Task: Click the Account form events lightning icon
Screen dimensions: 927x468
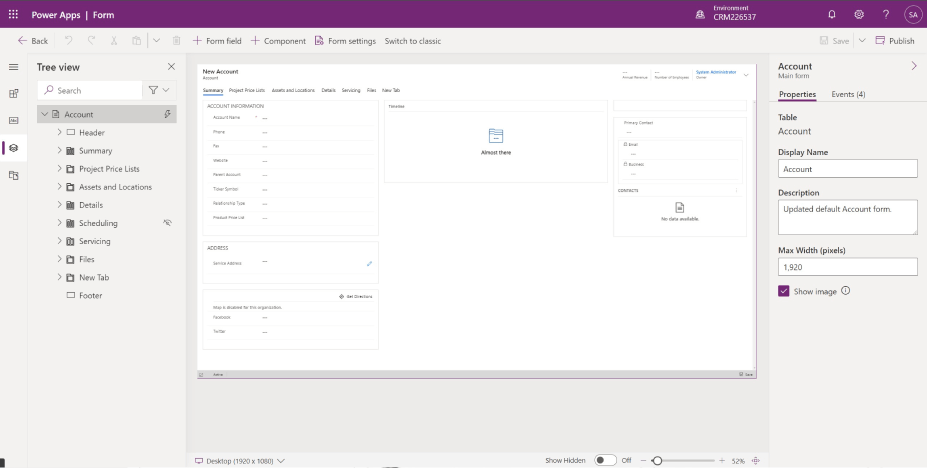Action: pyautogui.click(x=167, y=114)
